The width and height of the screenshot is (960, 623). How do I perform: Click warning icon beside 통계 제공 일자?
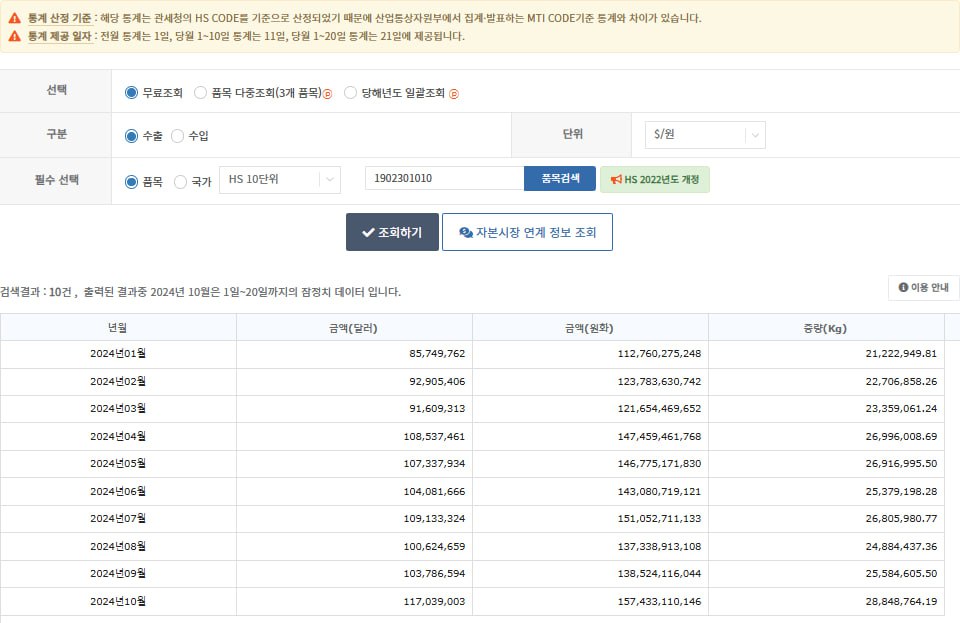pyautogui.click(x=15, y=36)
